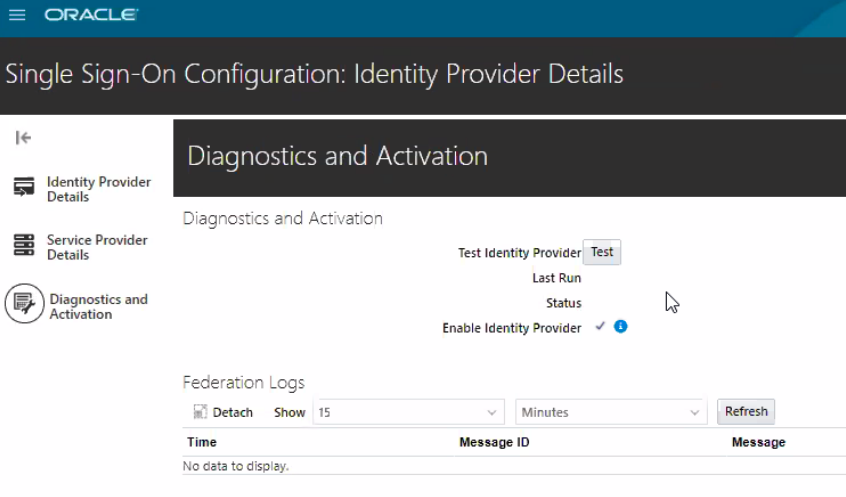Click the Message column header

point(758,442)
